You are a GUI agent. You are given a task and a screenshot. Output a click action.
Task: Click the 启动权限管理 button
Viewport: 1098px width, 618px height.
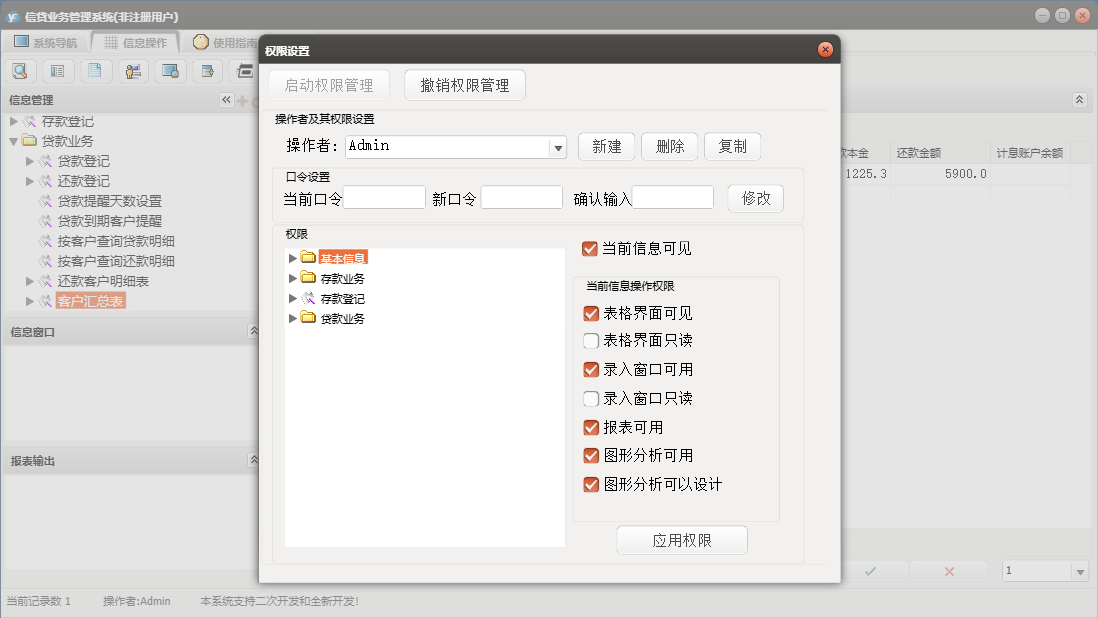pyautogui.click(x=329, y=85)
